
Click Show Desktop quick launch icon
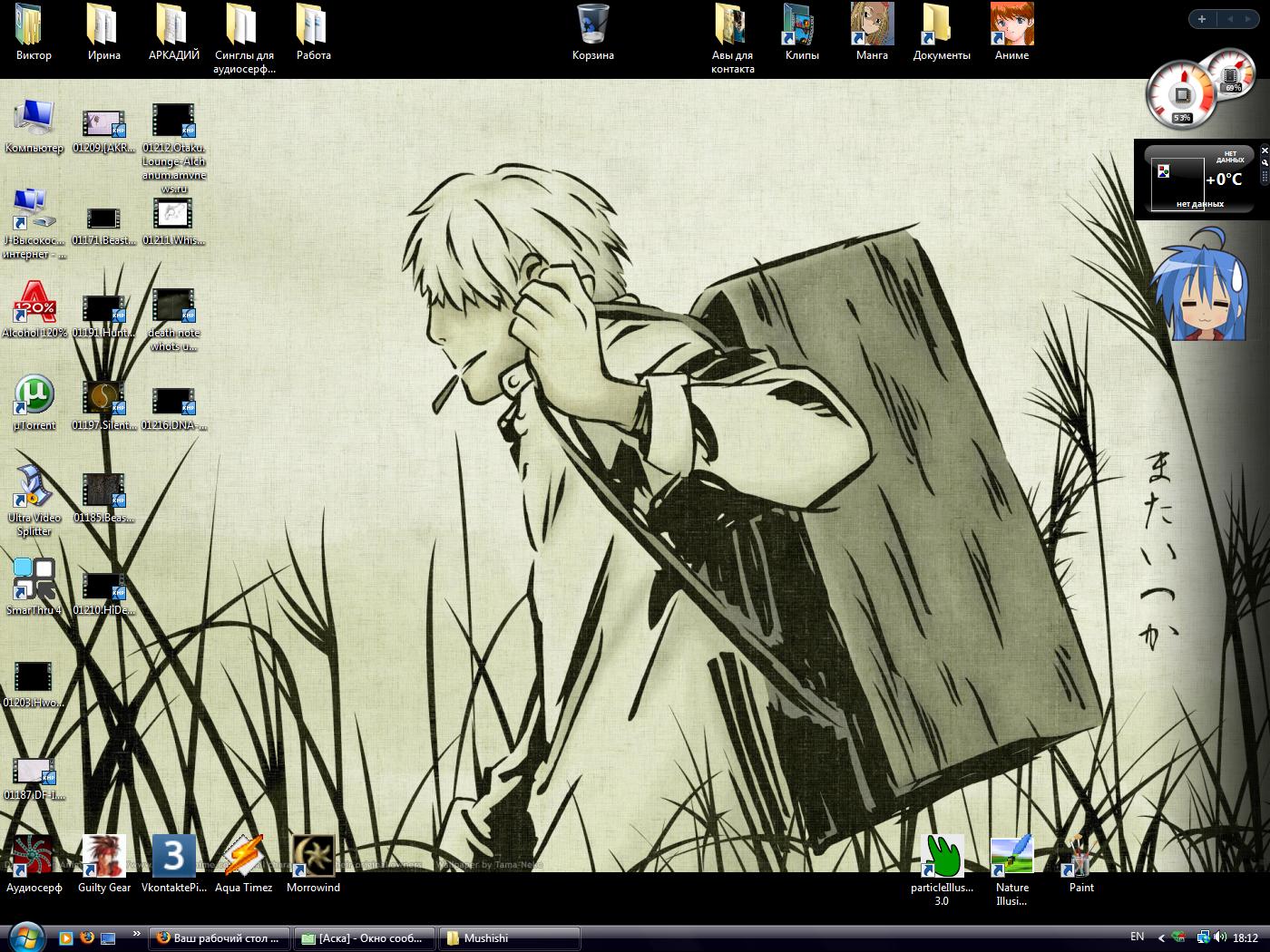(108, 938)
